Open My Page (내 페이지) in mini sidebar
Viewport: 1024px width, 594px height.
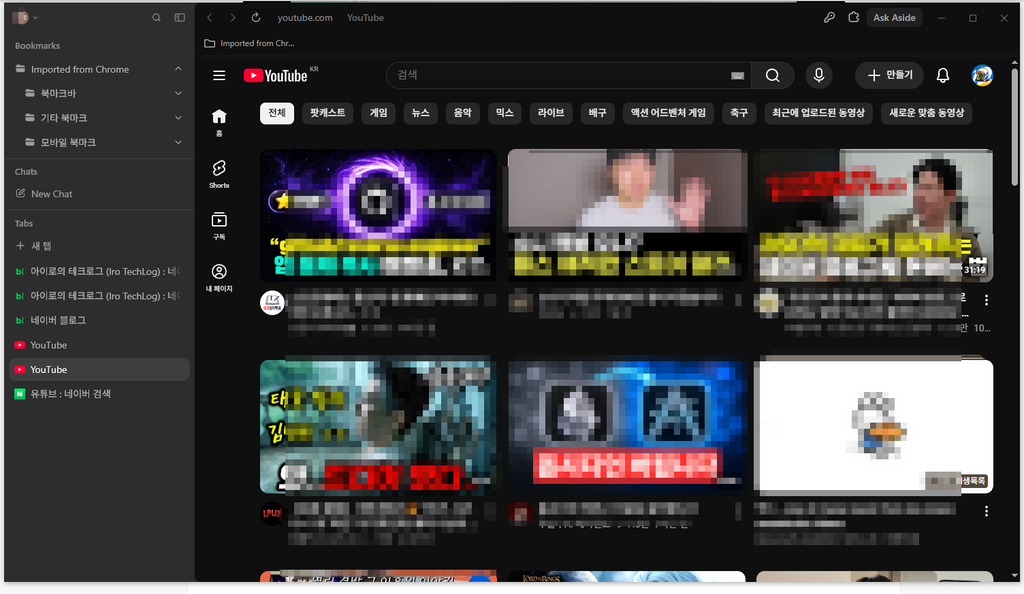coord(219,277)
